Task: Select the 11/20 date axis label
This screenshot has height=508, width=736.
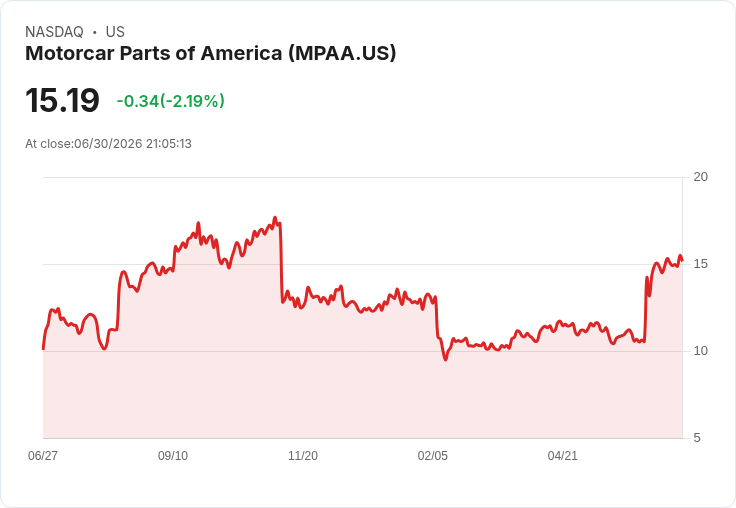Action: pos(303,456)
